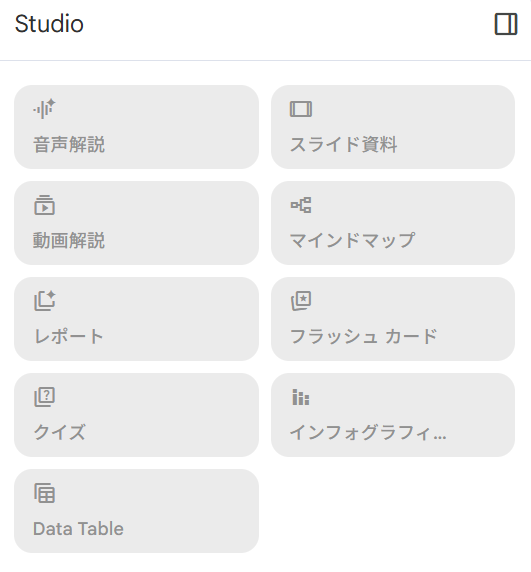Select the Data Table text label

click(78, 529)
